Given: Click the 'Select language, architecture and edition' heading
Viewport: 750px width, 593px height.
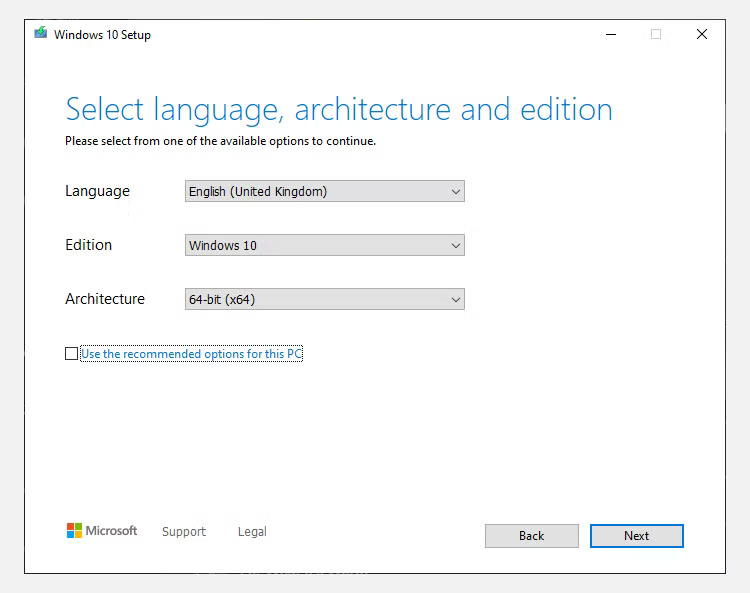Looking at the screenshot, I should coord(338,109).
